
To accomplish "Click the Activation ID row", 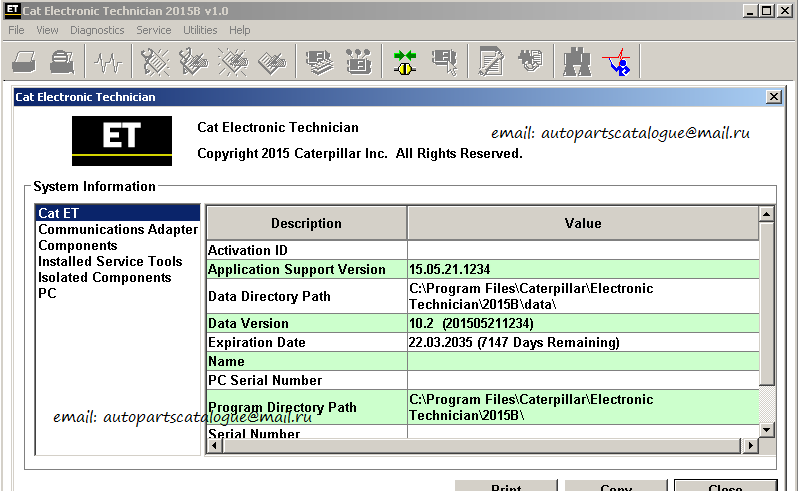I will (x=482, y=250).
